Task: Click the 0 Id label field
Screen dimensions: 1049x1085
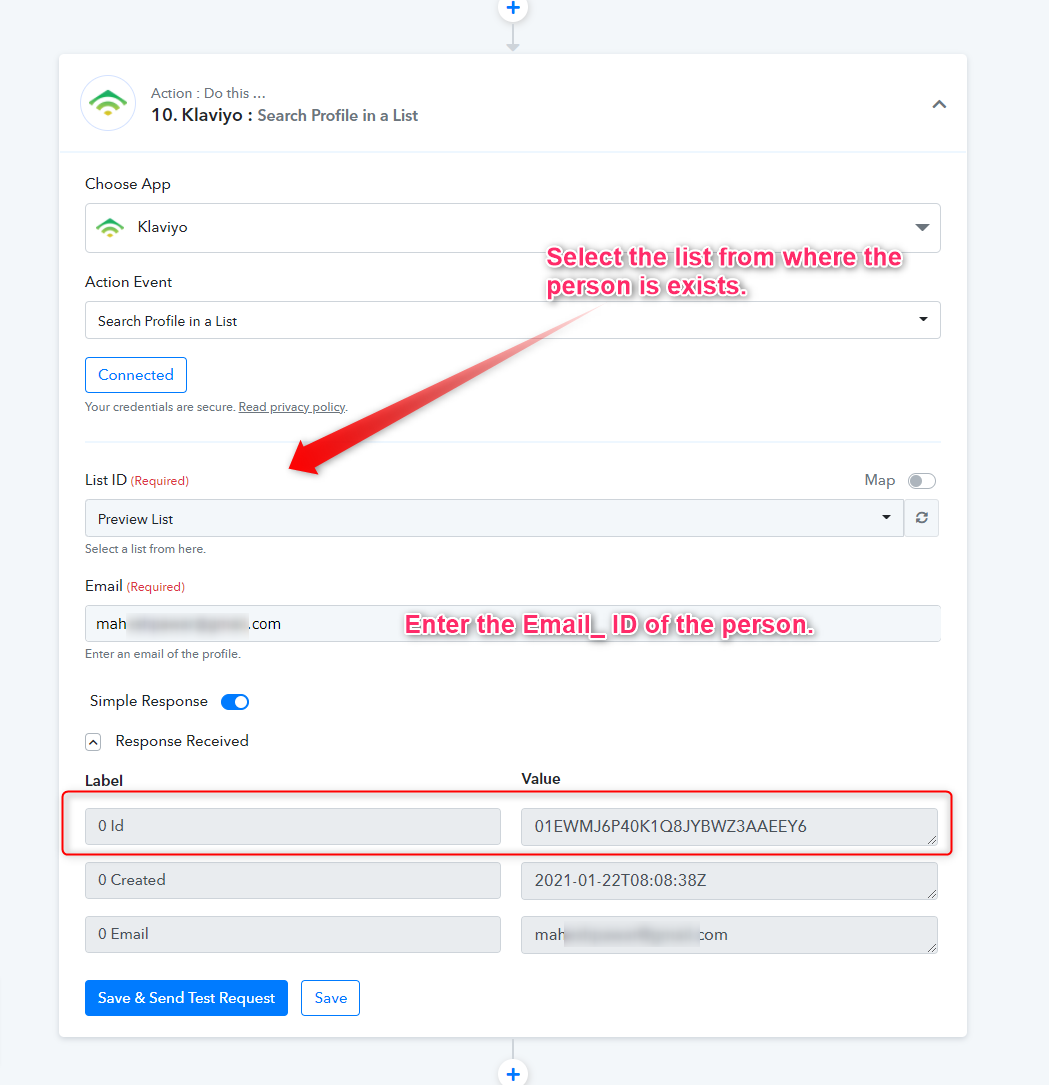Action: tap(293, 826)
